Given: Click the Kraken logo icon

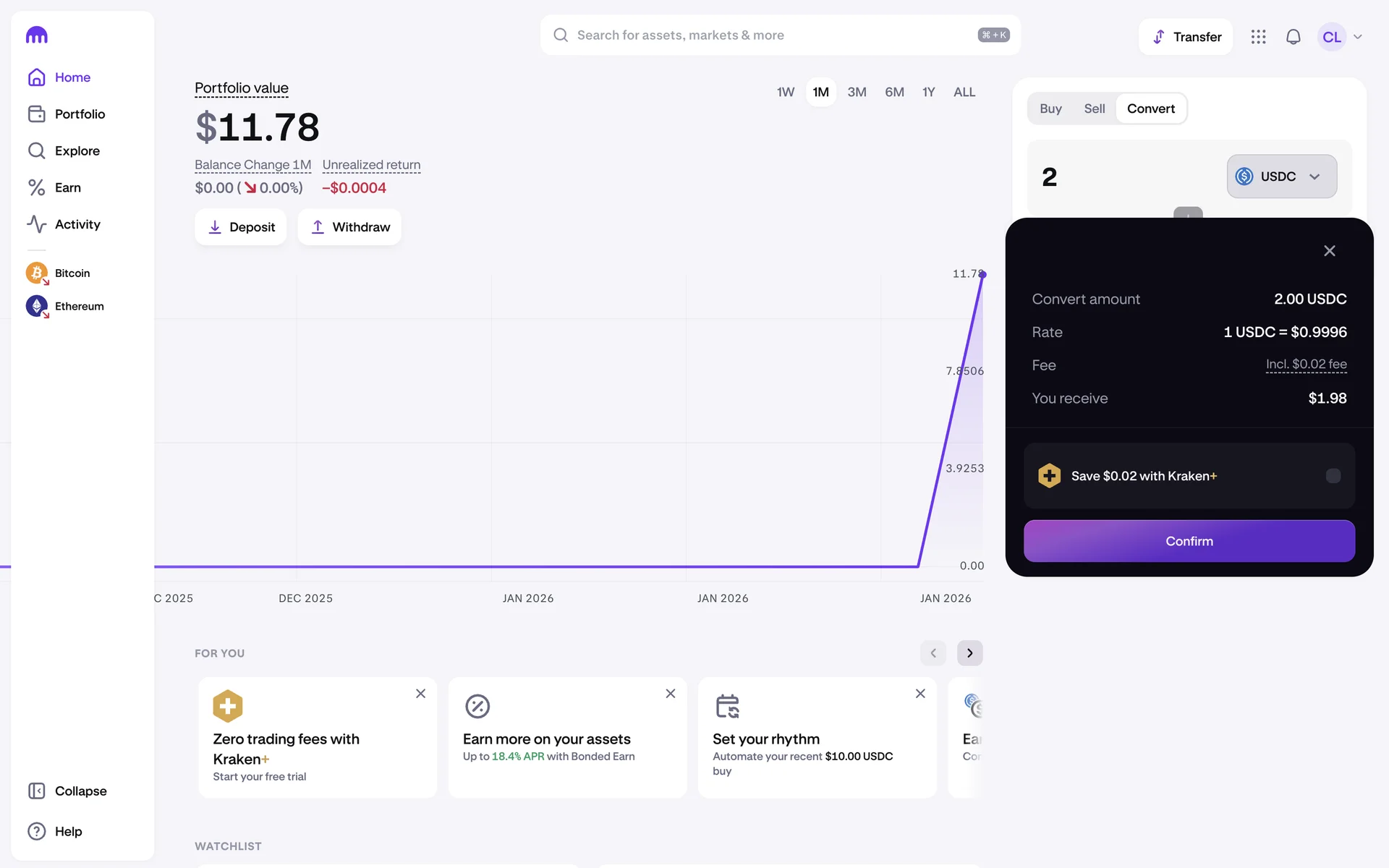Looking at the screenshot, I should pos(37,35).
